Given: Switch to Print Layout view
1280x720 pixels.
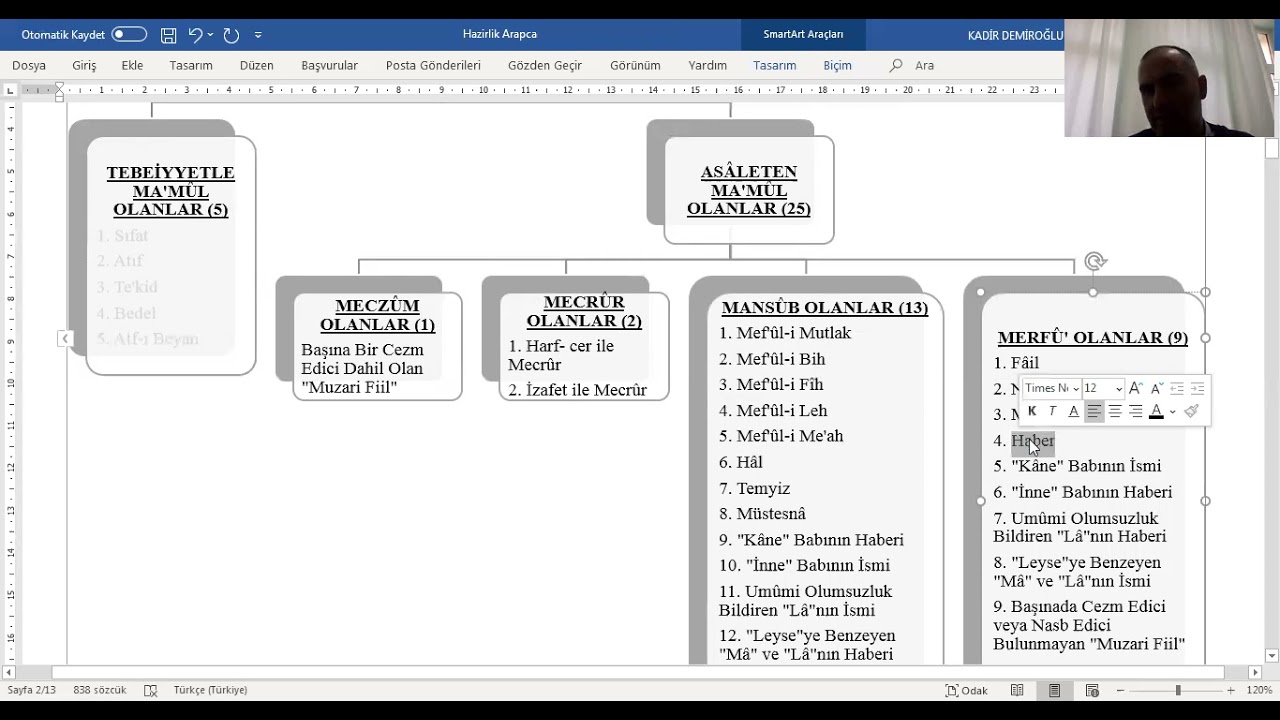Looking at the screenshot, I should tap(1054, 690).
